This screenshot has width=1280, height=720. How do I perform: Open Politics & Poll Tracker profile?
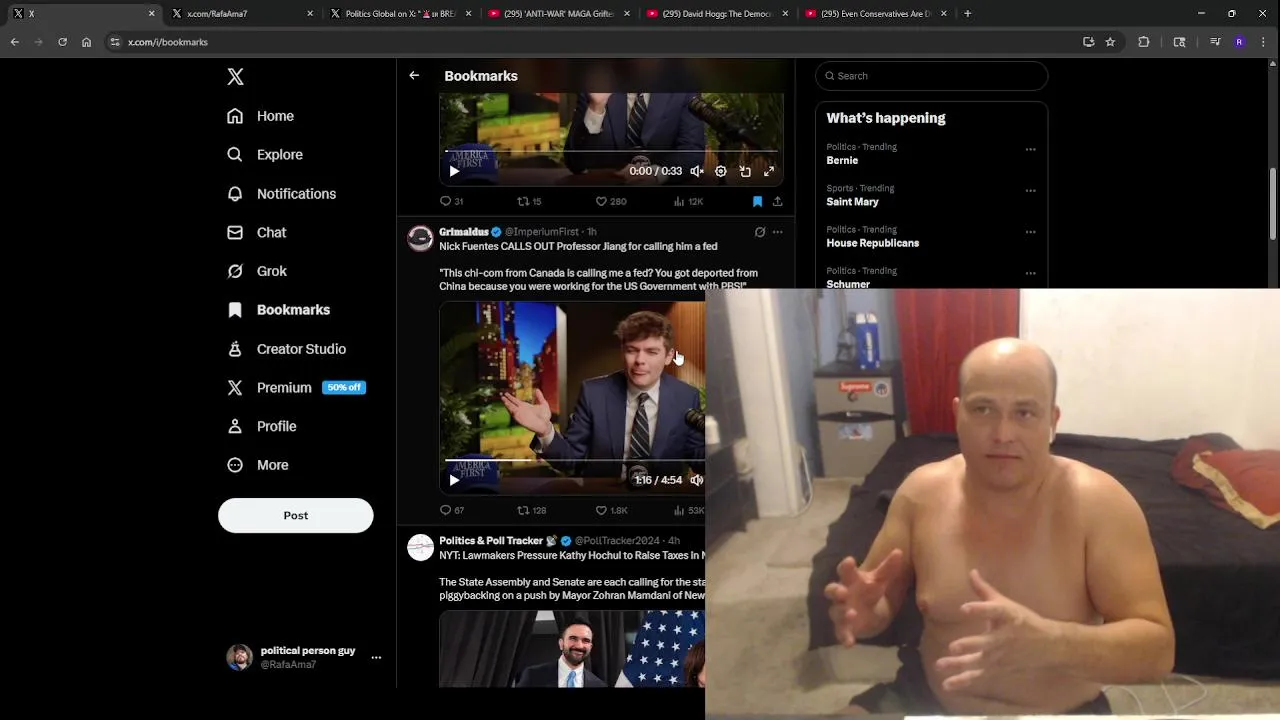coord(491,541)
